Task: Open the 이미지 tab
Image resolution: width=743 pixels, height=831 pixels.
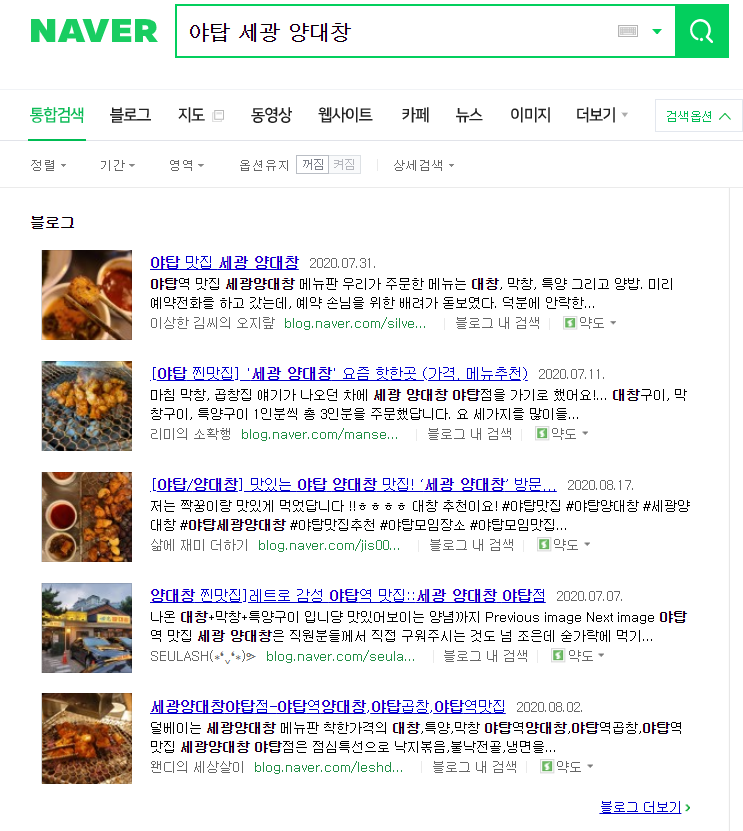Action: pos(530,115)
